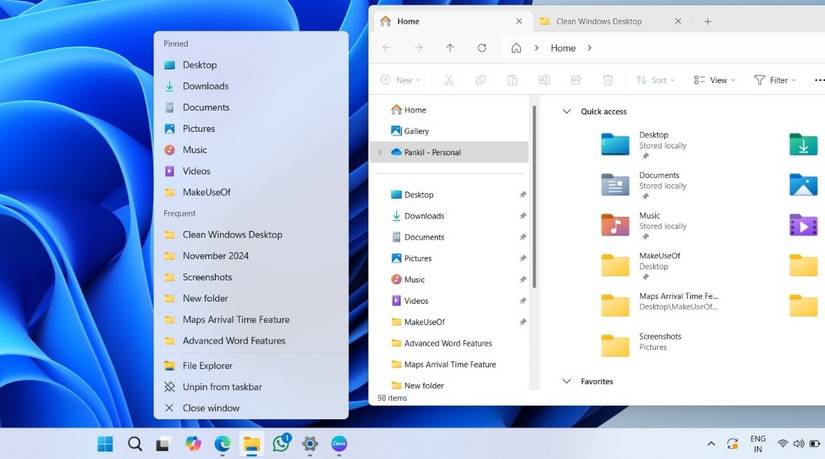Open Pictures from the pinned jump list
The height and width of the screenshot is (459, 825).
click(251, 128)
